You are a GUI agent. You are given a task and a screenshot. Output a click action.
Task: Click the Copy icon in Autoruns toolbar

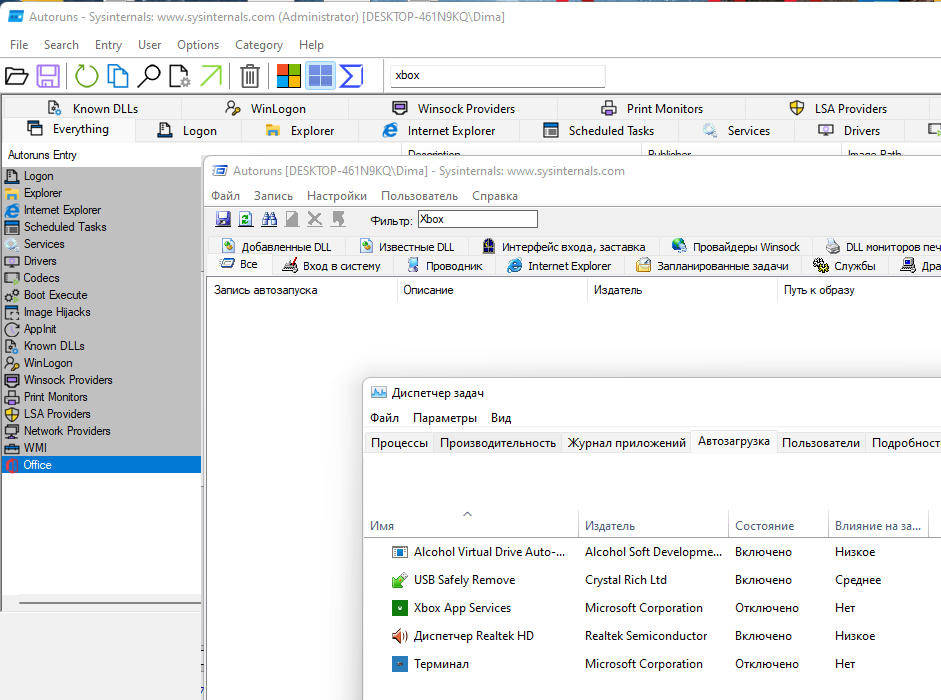click(x=118, y=76)
